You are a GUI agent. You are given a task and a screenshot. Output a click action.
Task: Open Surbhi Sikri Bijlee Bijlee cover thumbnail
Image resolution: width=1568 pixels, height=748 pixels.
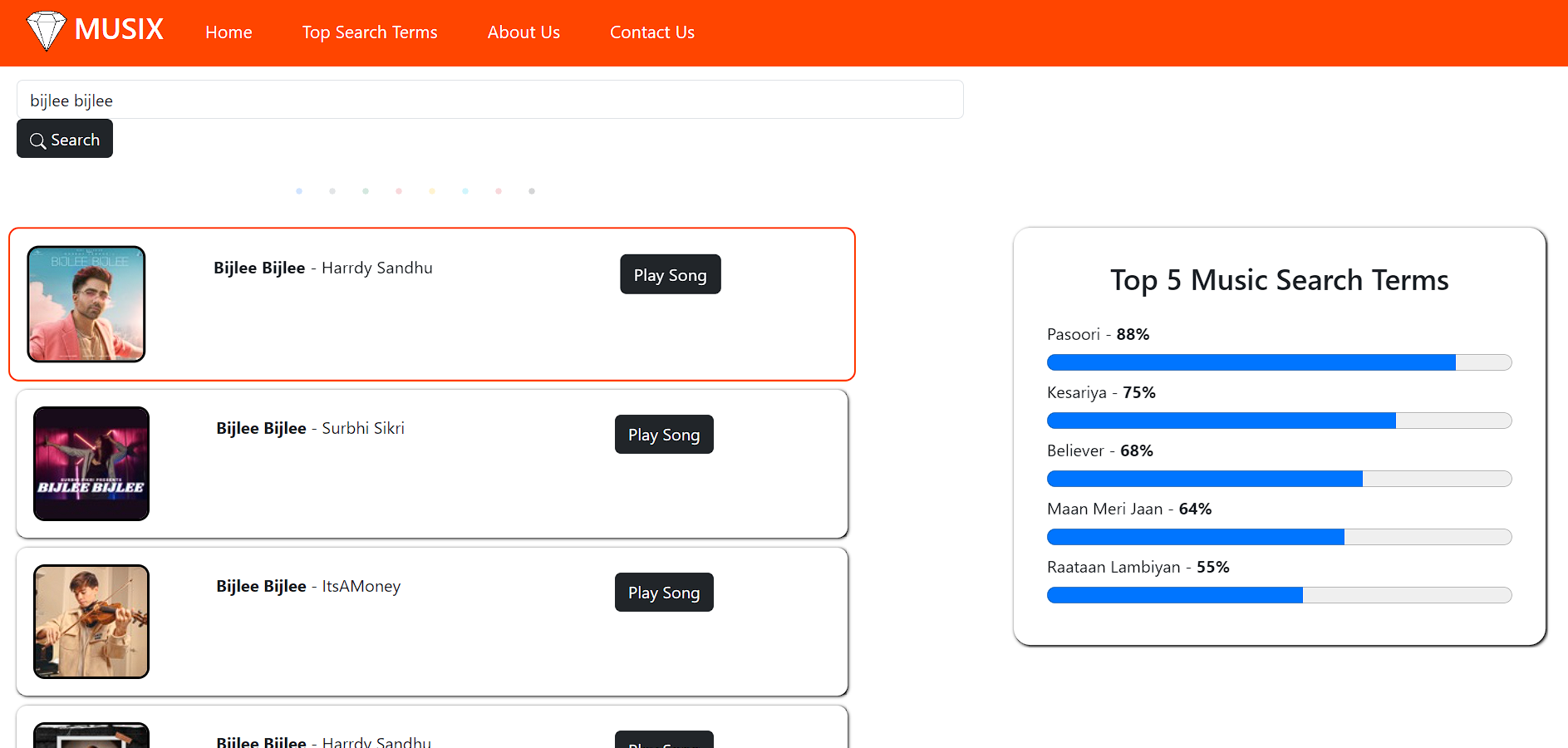[91, 464]
